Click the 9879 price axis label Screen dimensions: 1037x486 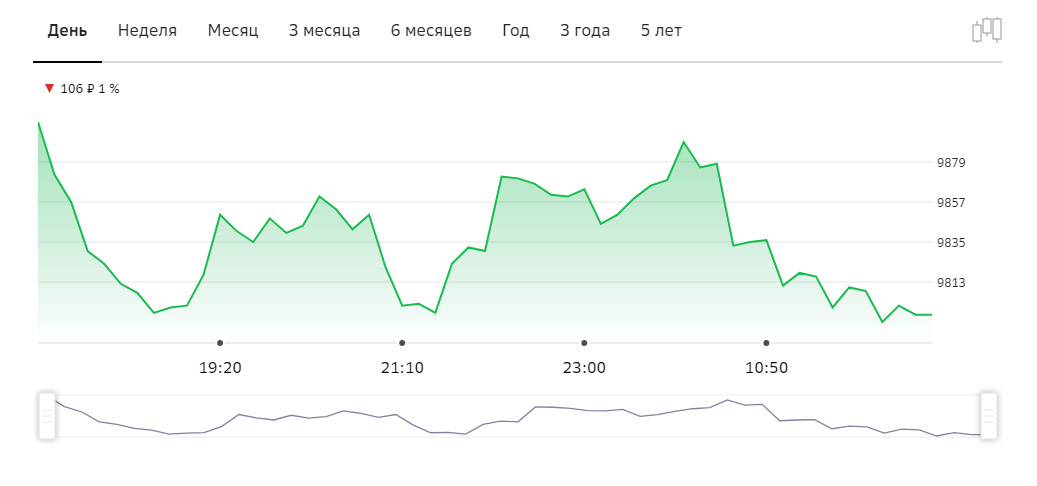(x=951, y=162)
